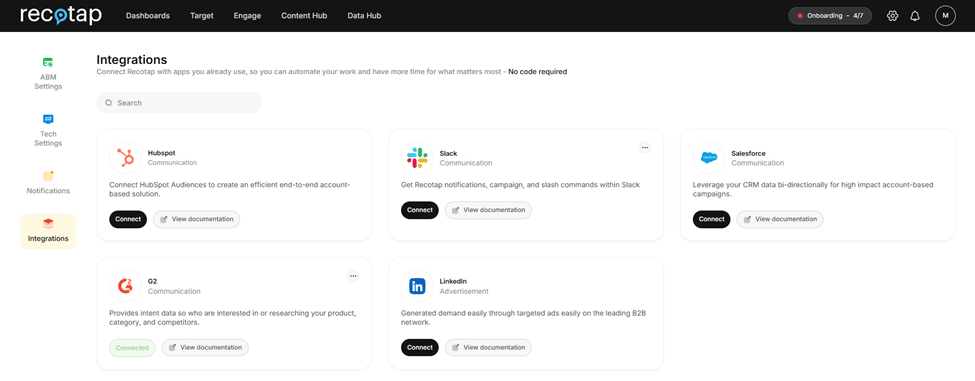
Task: Open the Slack card three-dot menu
Action: click(645, 147)
